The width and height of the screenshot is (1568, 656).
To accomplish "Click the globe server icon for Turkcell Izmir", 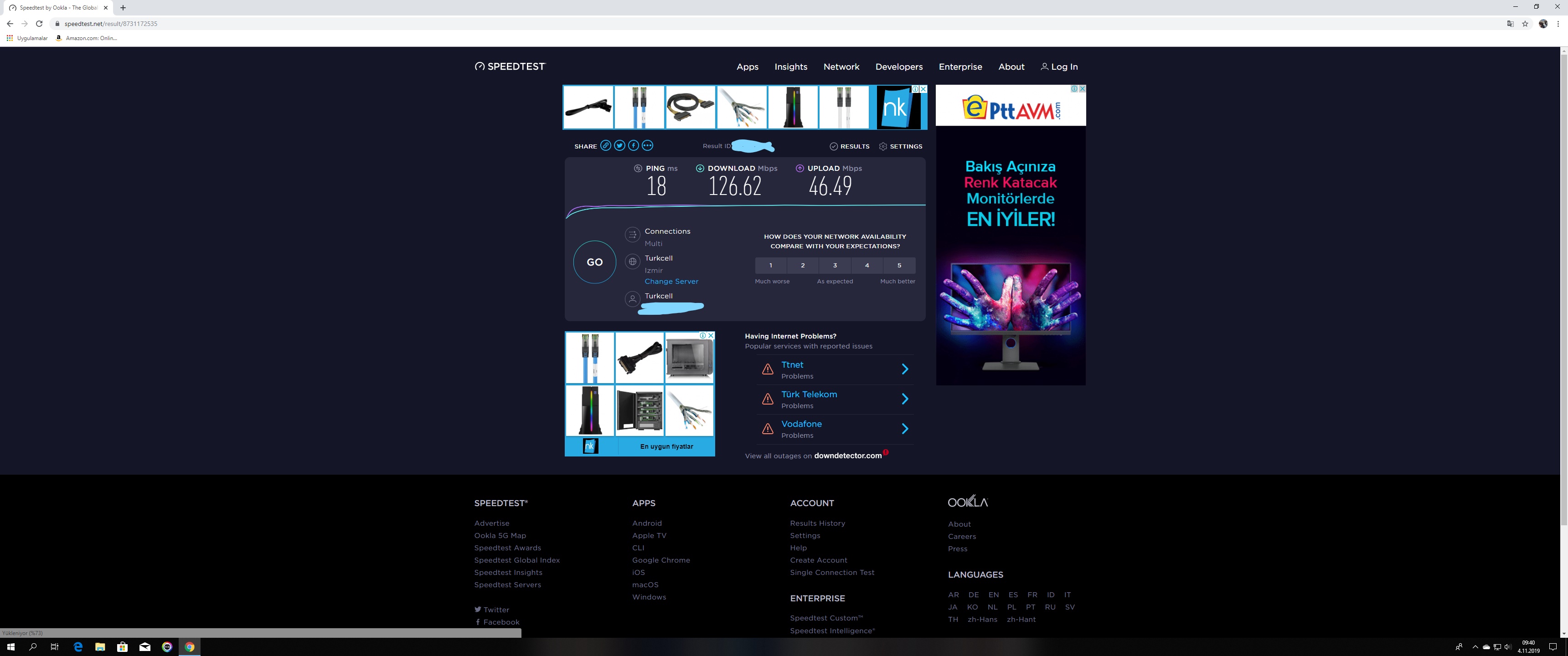I will (632, 261).
